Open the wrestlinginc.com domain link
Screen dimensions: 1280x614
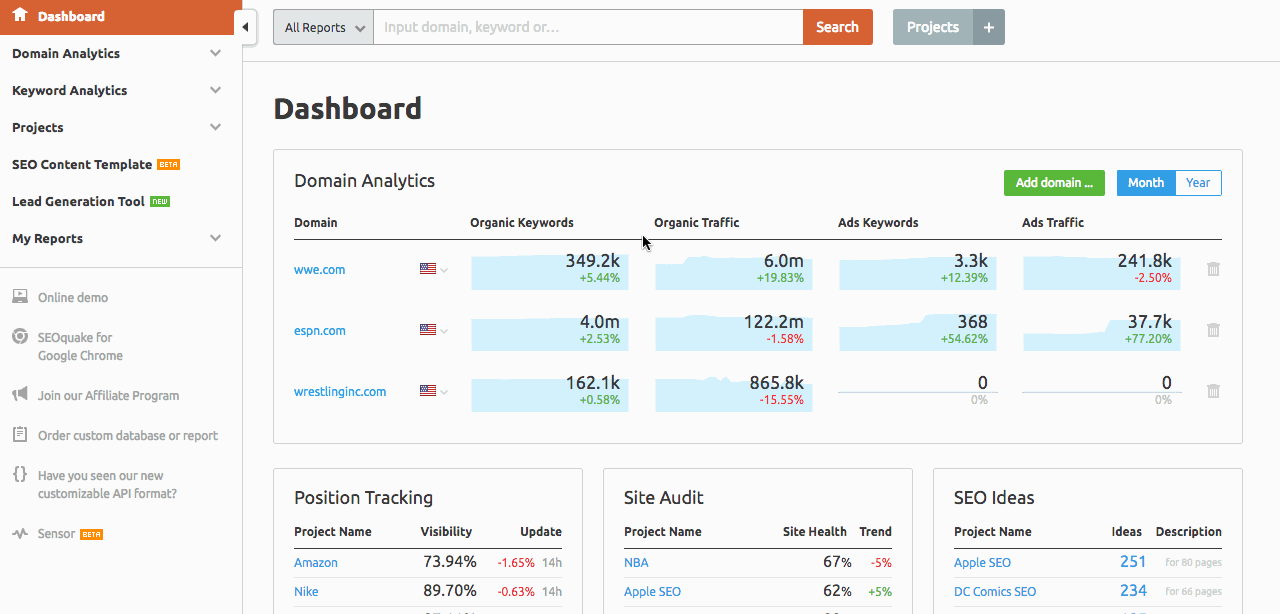click(340, 392)
